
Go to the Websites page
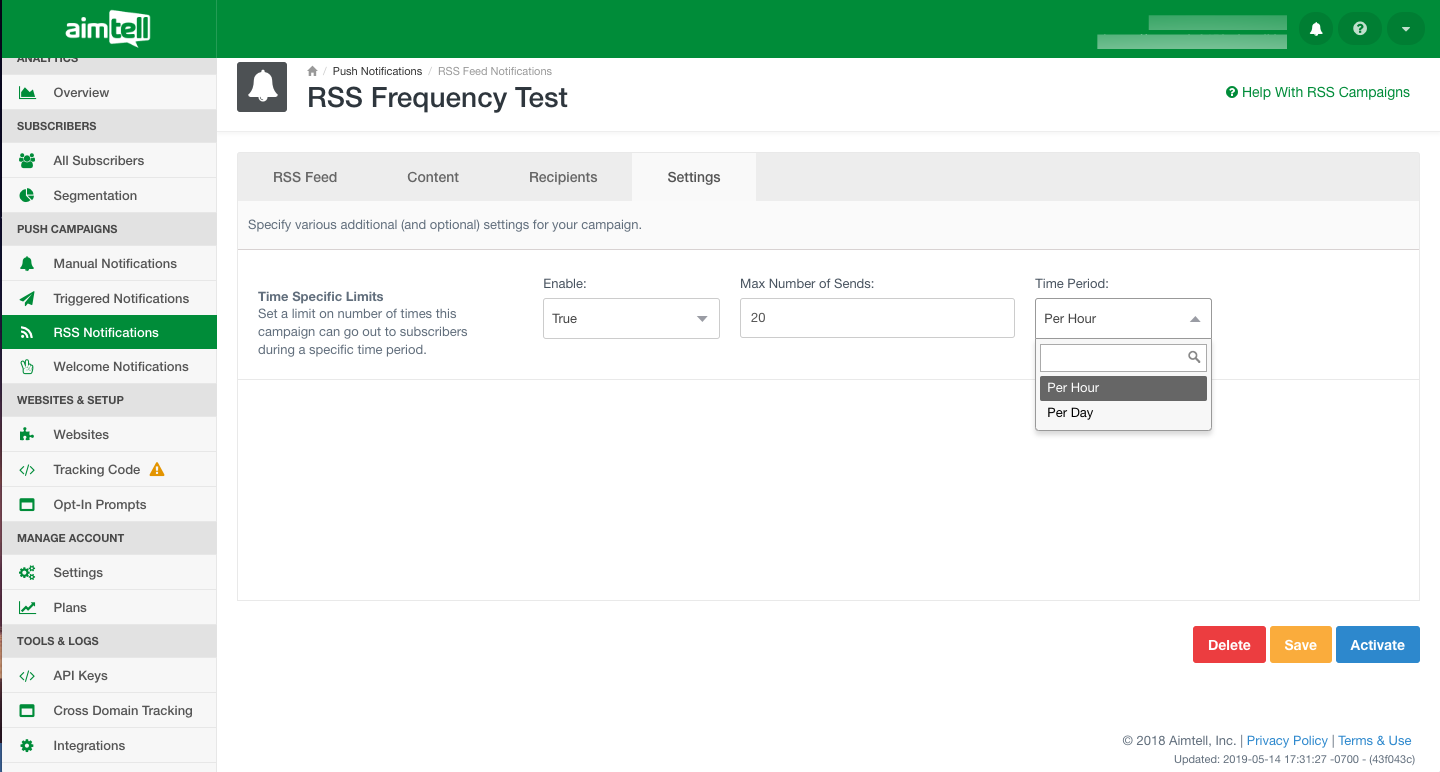tap(108, 434)
